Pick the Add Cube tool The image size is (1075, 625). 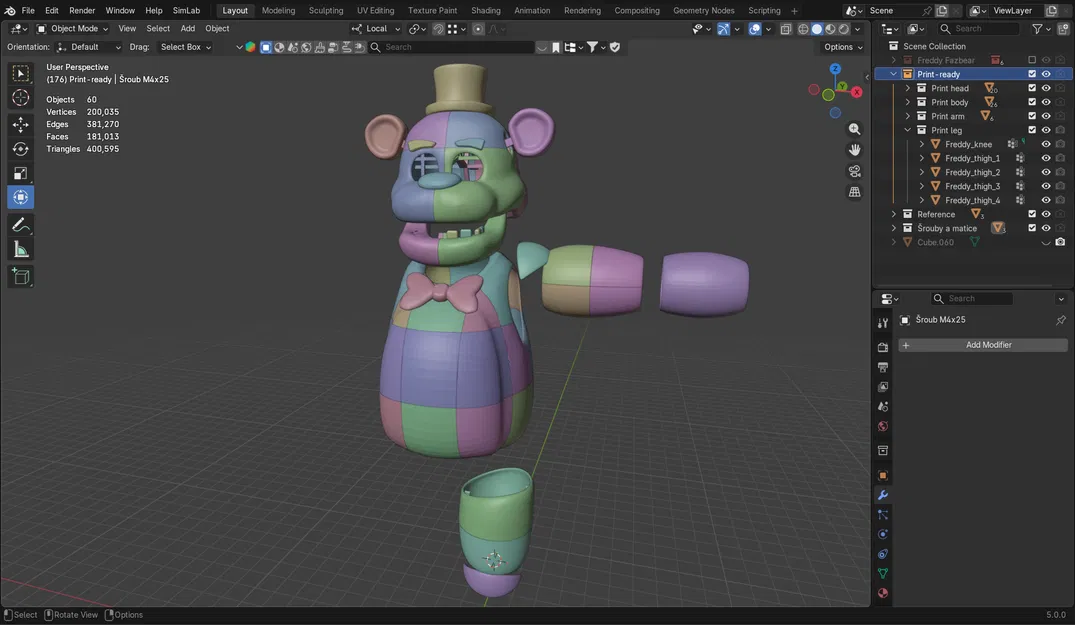coord(20,276)
